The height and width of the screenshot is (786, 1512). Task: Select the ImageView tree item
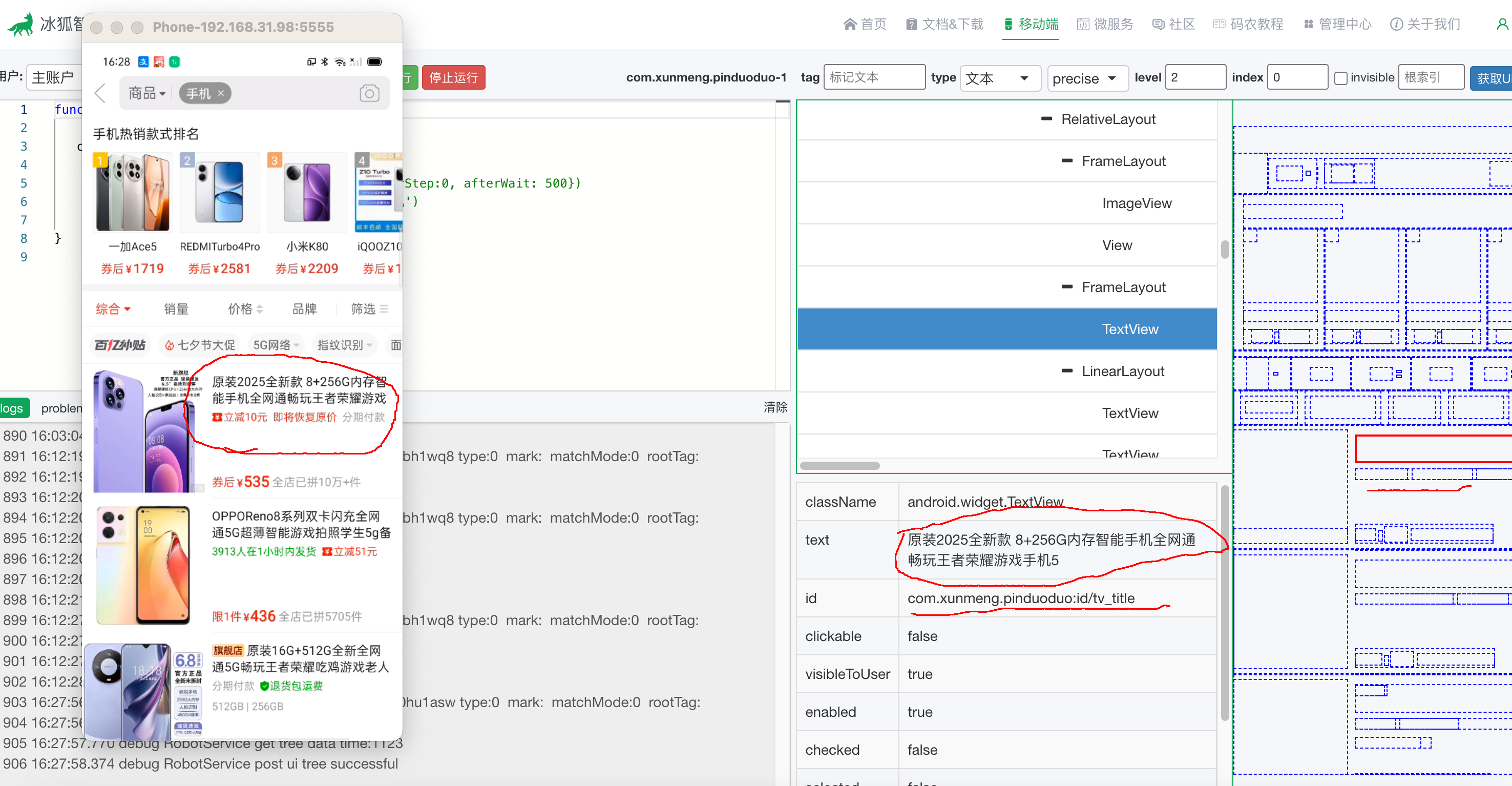click(1137, 203)
